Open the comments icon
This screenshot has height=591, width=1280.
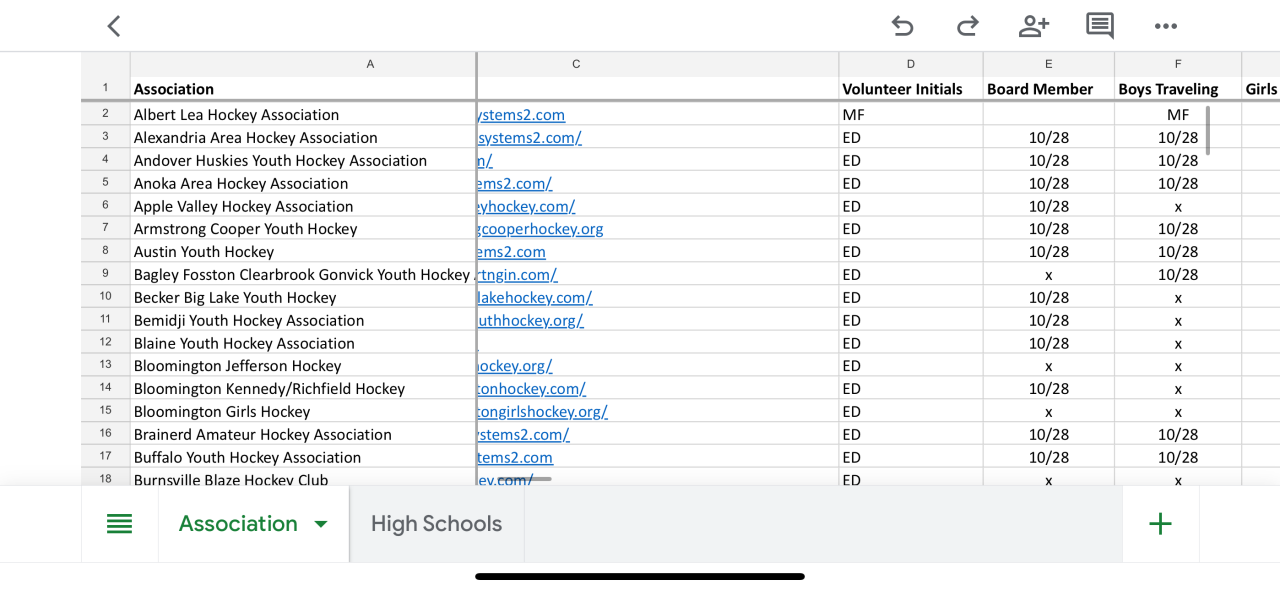(x=1100, y=26)
